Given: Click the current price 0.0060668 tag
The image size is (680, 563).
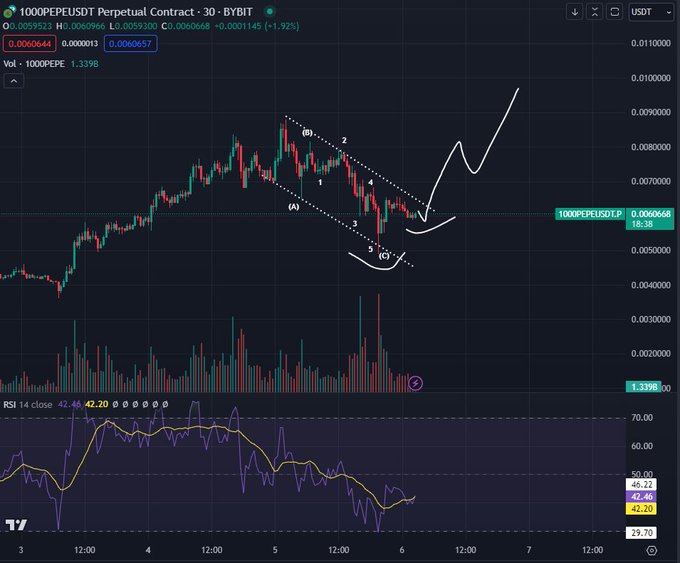Looking at the screenshot, I should tap(650, 214).
